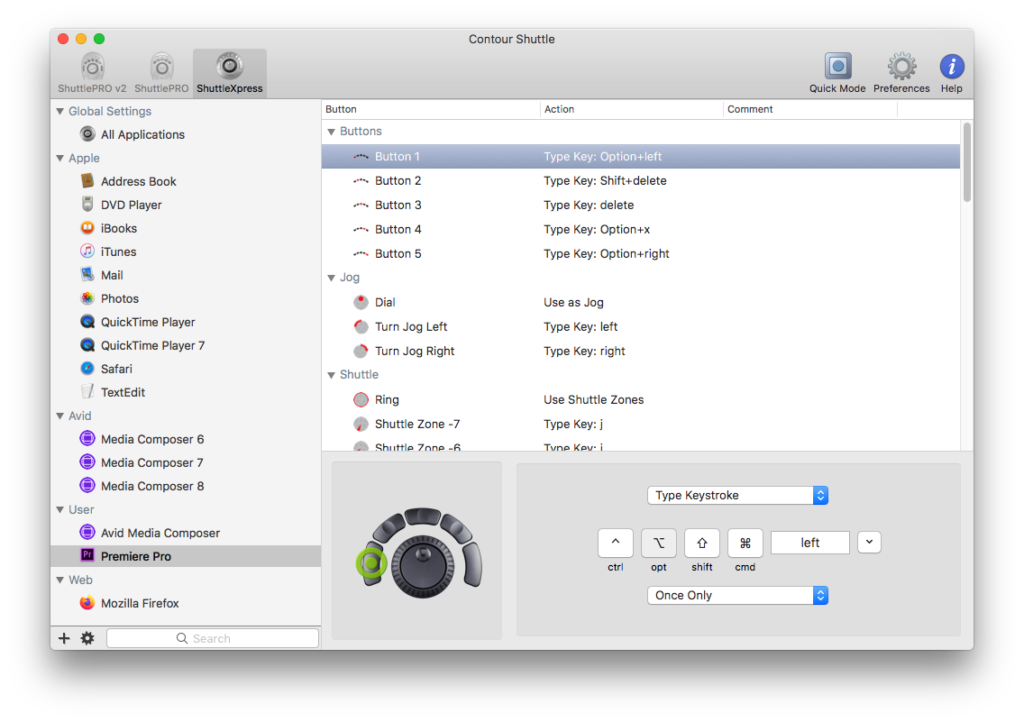The width and height of the screenshot is (1024, 722).
Task: Toggle the shift modifier key
Action: pos(701,543)
